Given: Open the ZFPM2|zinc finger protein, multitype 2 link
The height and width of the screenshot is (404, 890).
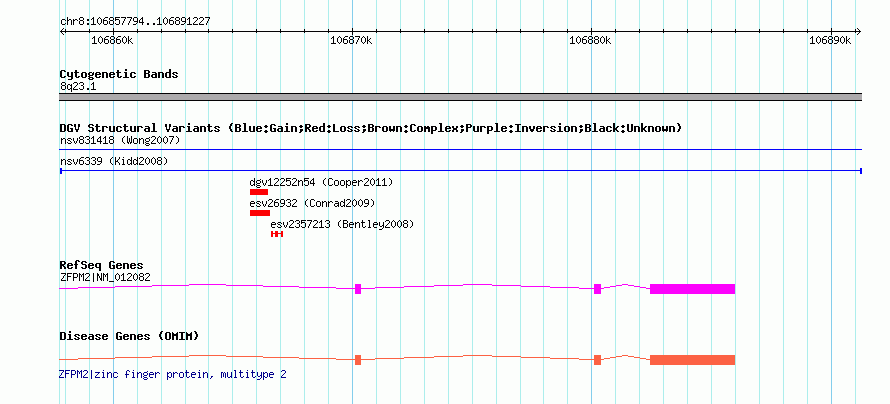Looking at the screenshot, I should 173,374.
